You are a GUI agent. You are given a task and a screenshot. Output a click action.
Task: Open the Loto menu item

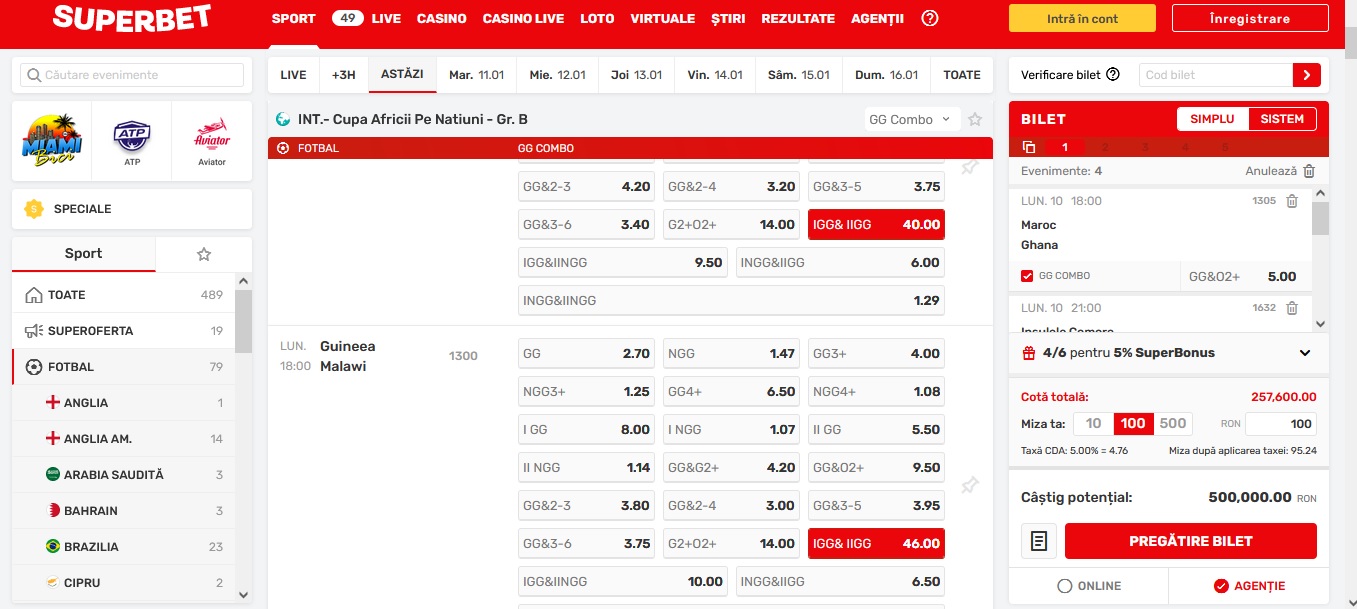tap(597, 18)
